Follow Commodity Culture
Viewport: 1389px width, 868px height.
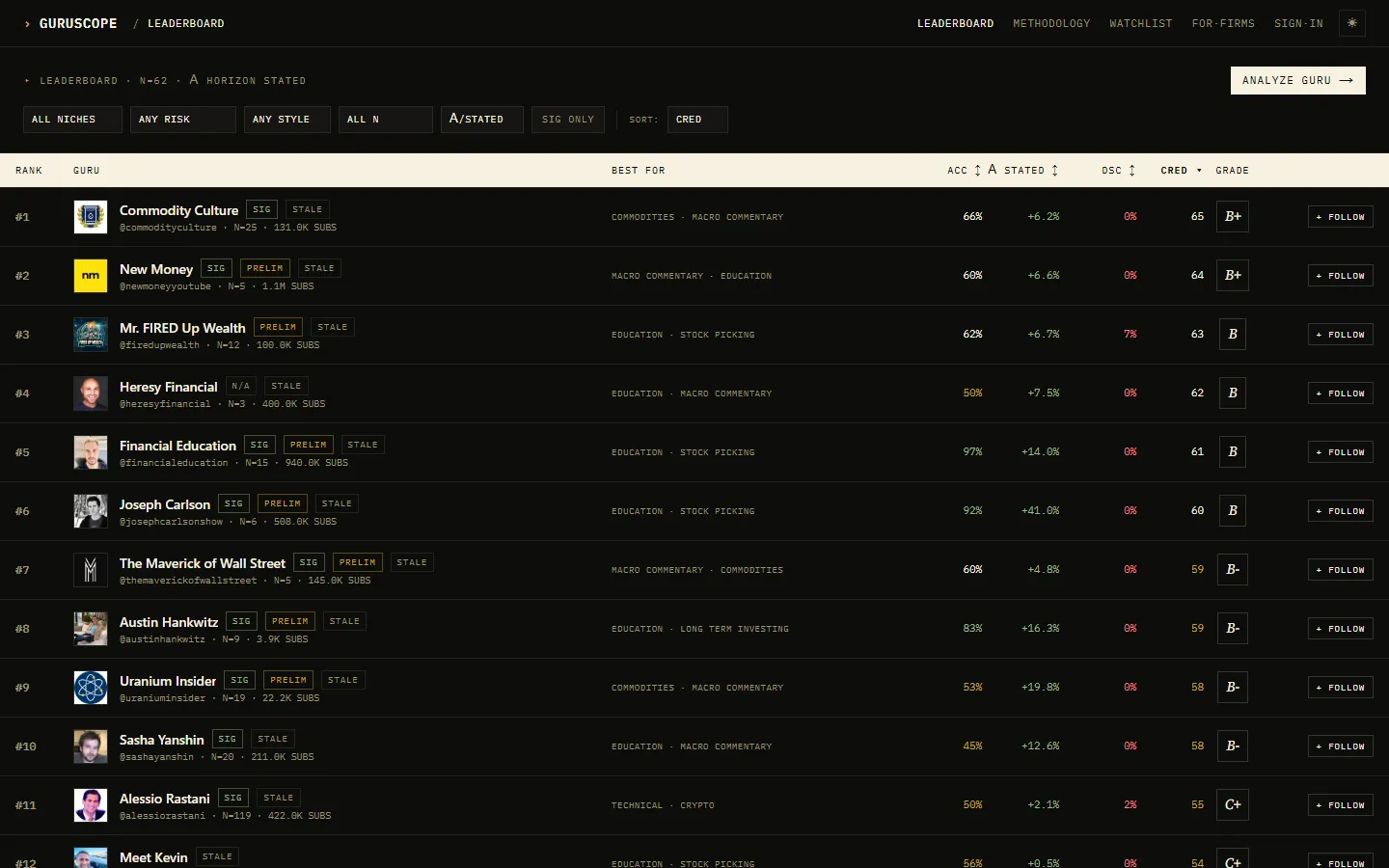[x=1341, y=217]
